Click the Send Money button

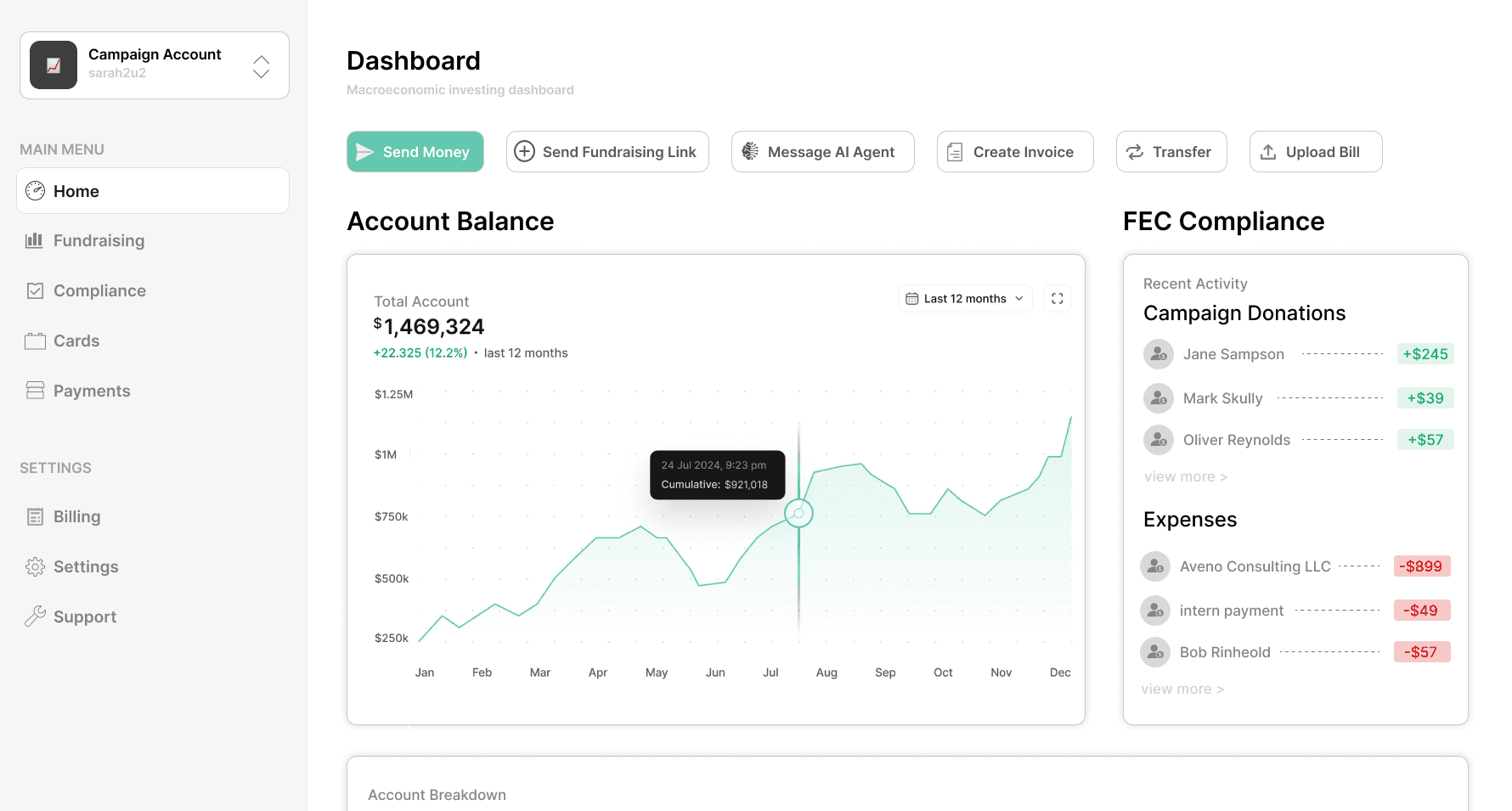point(415,151)
